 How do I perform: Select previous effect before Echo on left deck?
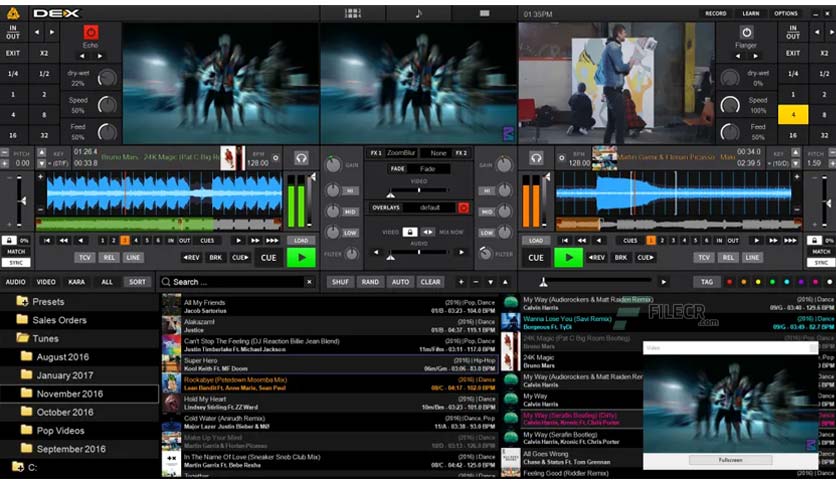click(x=82, y=56)
